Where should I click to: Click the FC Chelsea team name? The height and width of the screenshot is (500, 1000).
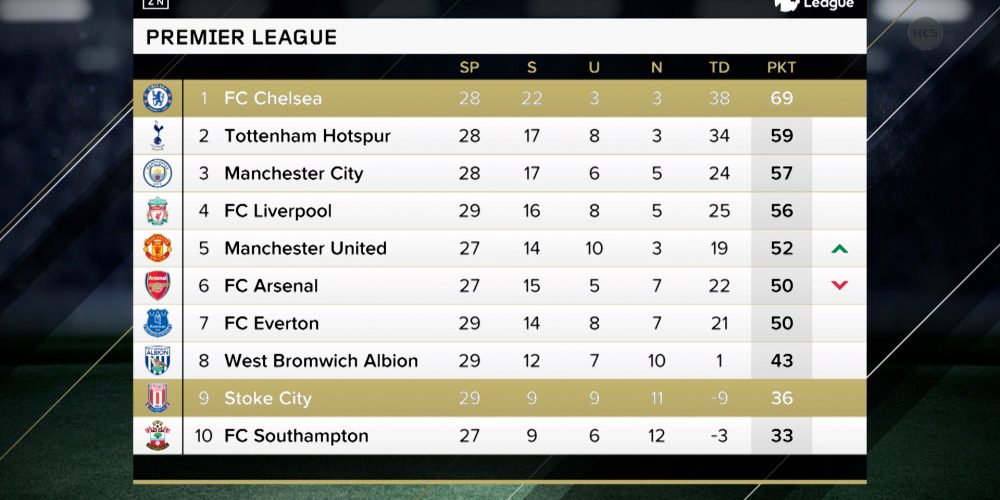pos(273,98)
